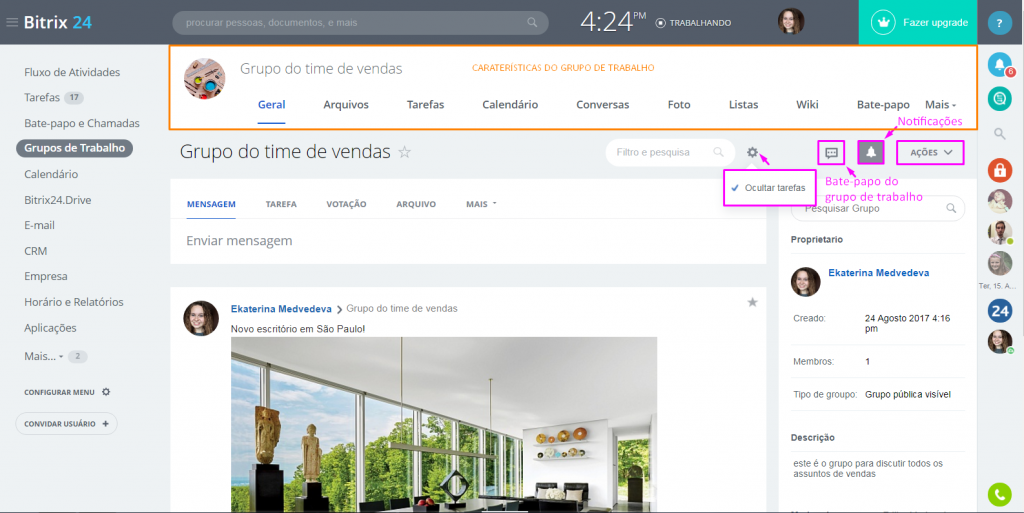Open CRM in left sidebar
Viewport: 1024px width, 513px height.
35,251
